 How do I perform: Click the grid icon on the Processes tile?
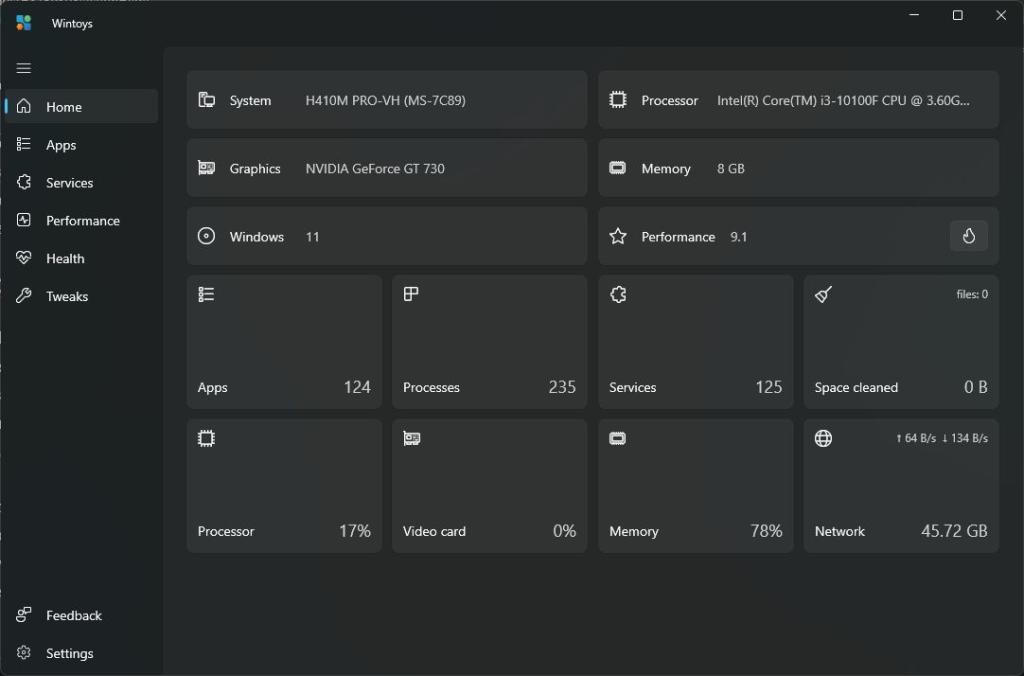click(411, 294)
